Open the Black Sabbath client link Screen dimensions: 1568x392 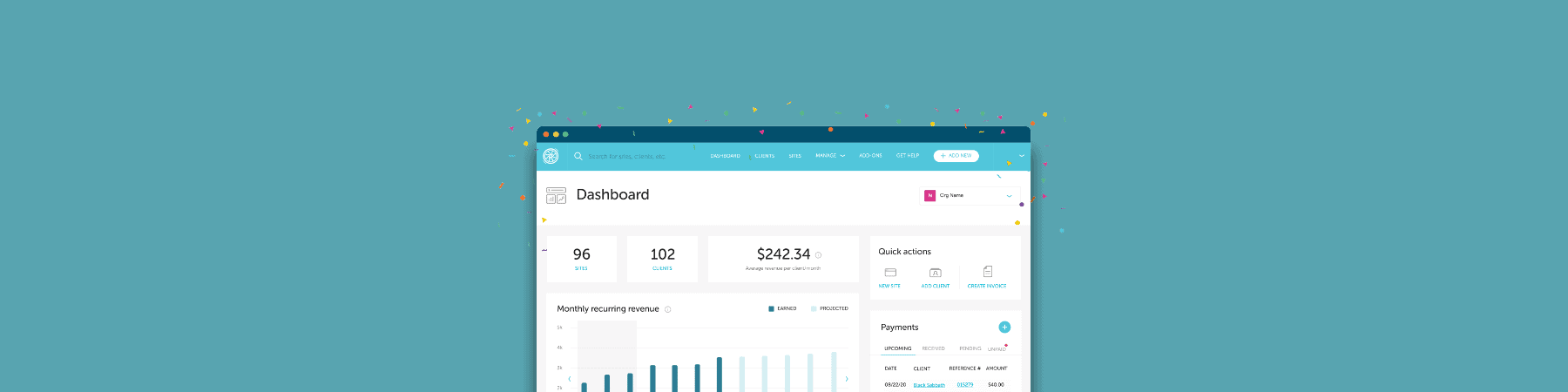pyautogui.click(x=929, y=385)
